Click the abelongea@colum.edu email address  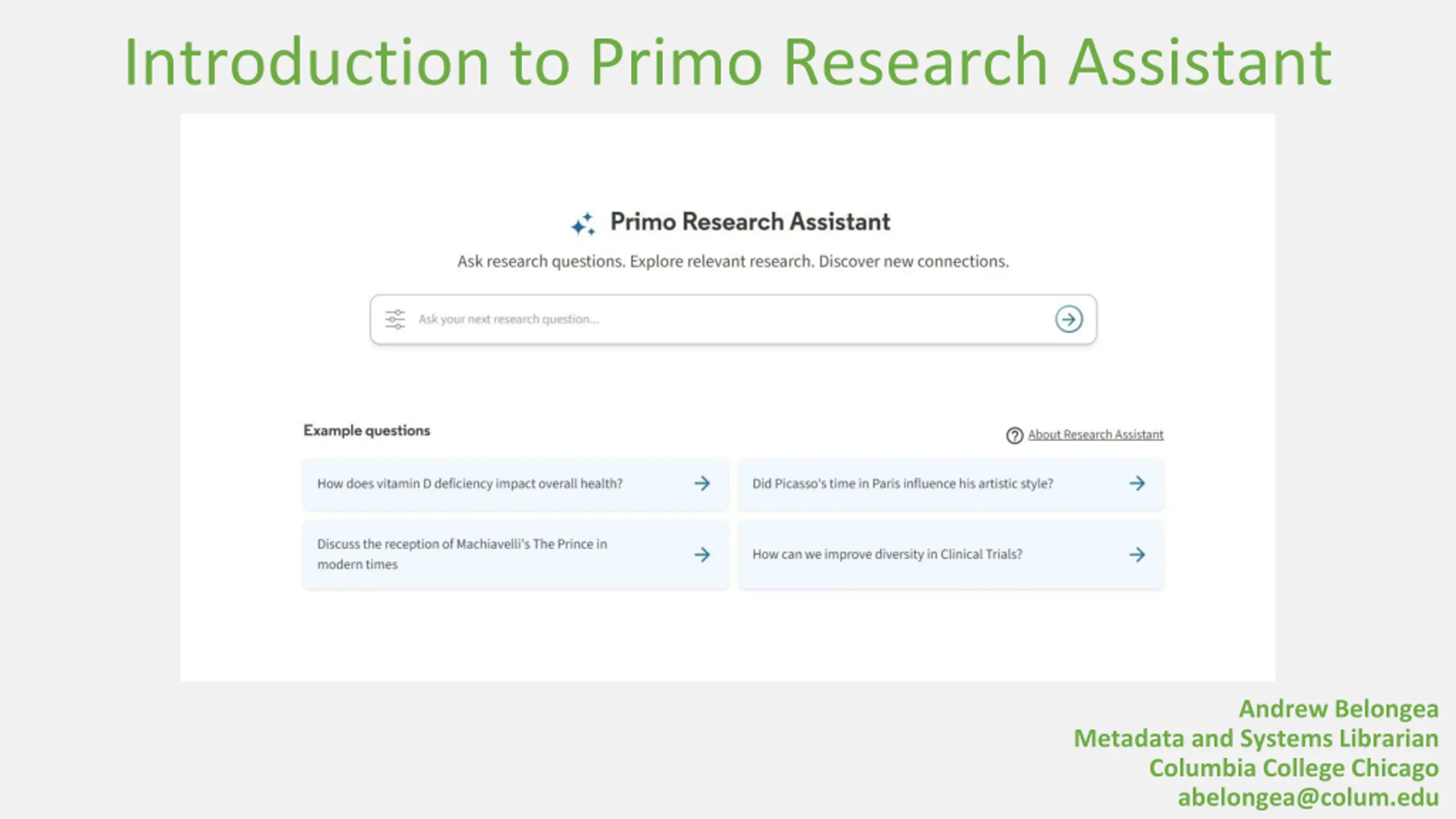1308,797
